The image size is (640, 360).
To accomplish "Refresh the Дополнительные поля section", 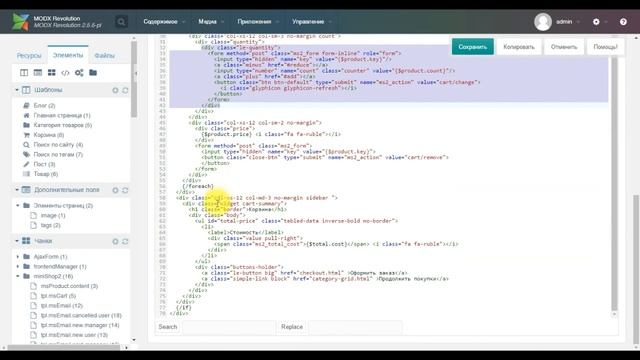I will (x=125, y=190).
